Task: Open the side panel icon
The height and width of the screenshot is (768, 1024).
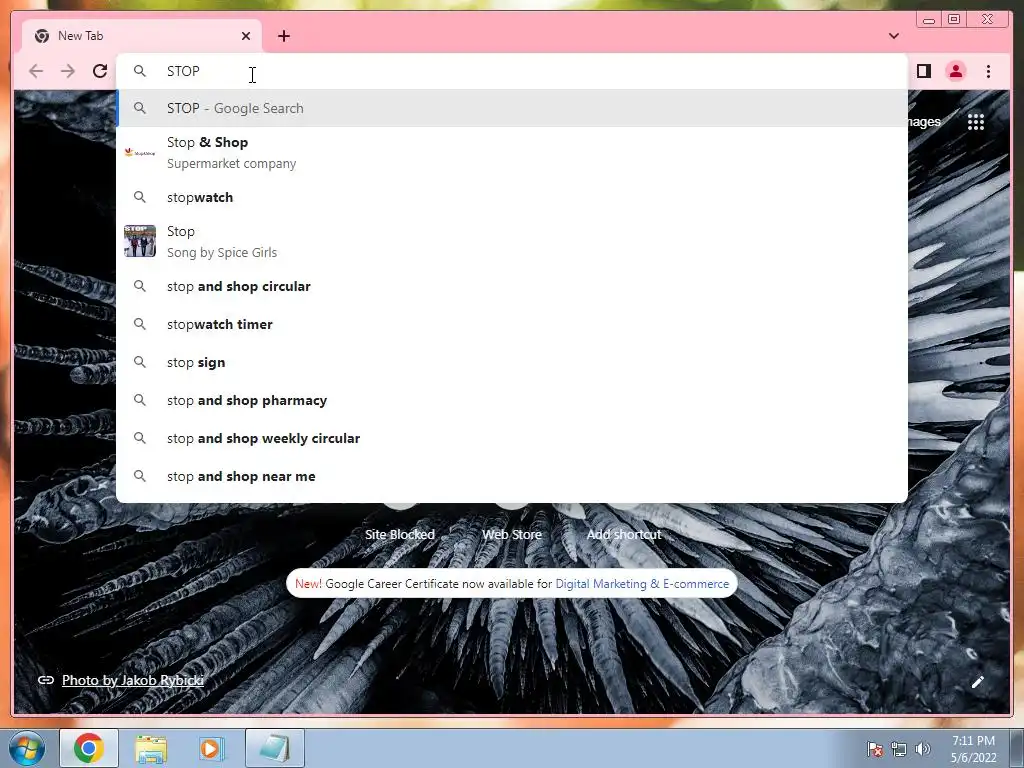Action: coord(923,71)
